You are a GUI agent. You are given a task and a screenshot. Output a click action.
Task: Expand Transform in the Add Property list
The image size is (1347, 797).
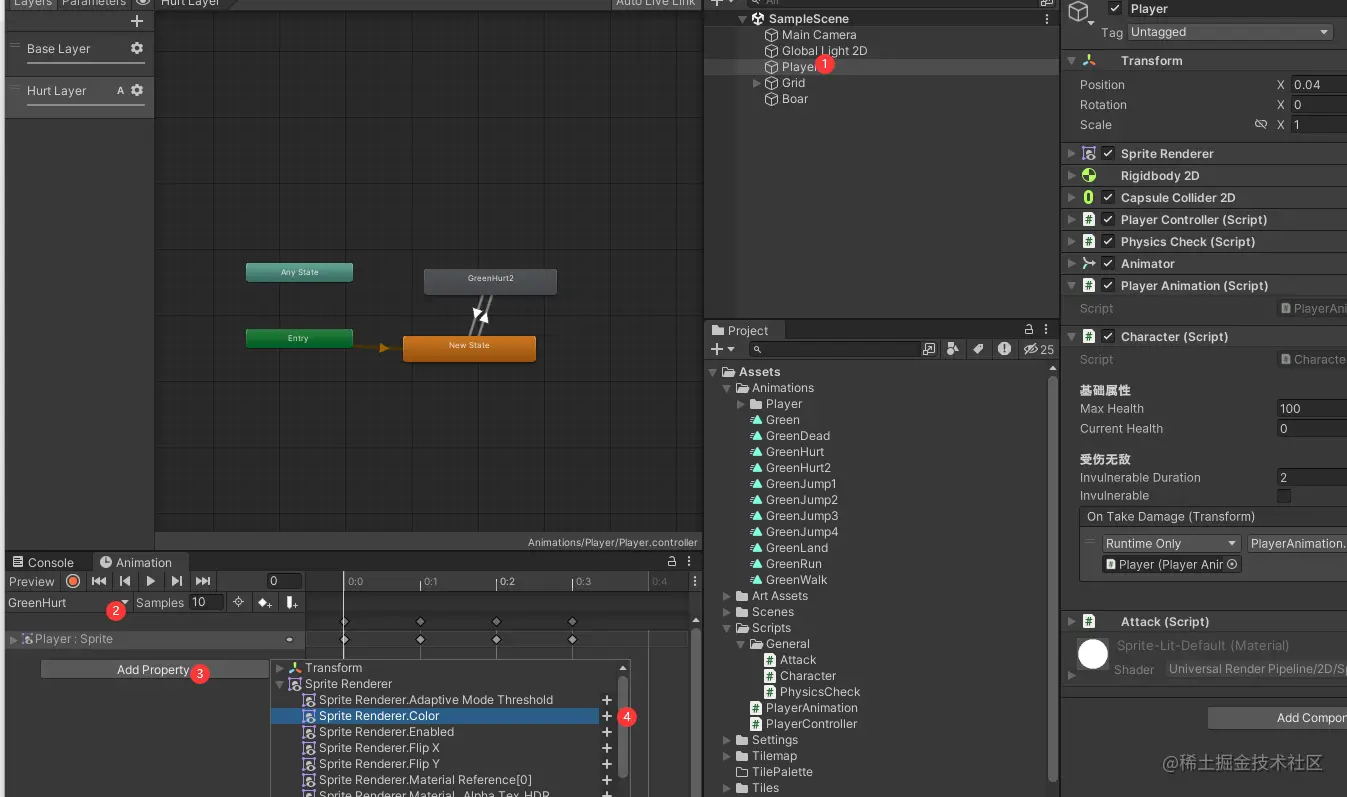pos(280,668)
